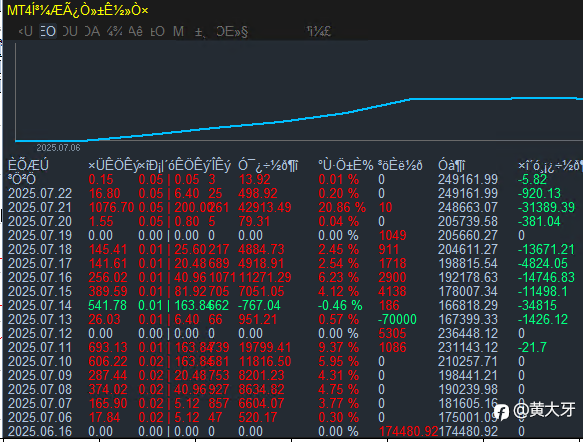Click the @黄大牙 watermark text
The image size is (583, 443).
coord(544,410)
